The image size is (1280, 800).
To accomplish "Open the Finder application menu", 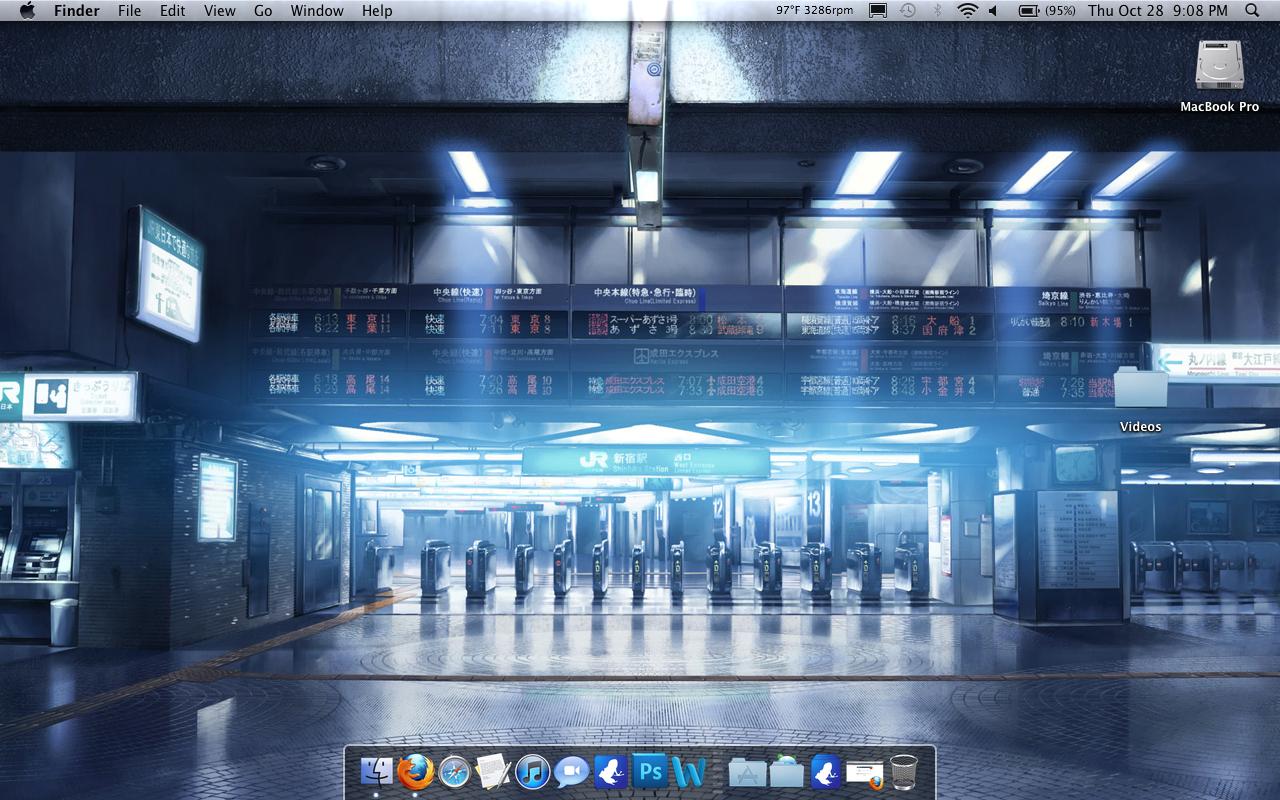I will coord(76,10).
